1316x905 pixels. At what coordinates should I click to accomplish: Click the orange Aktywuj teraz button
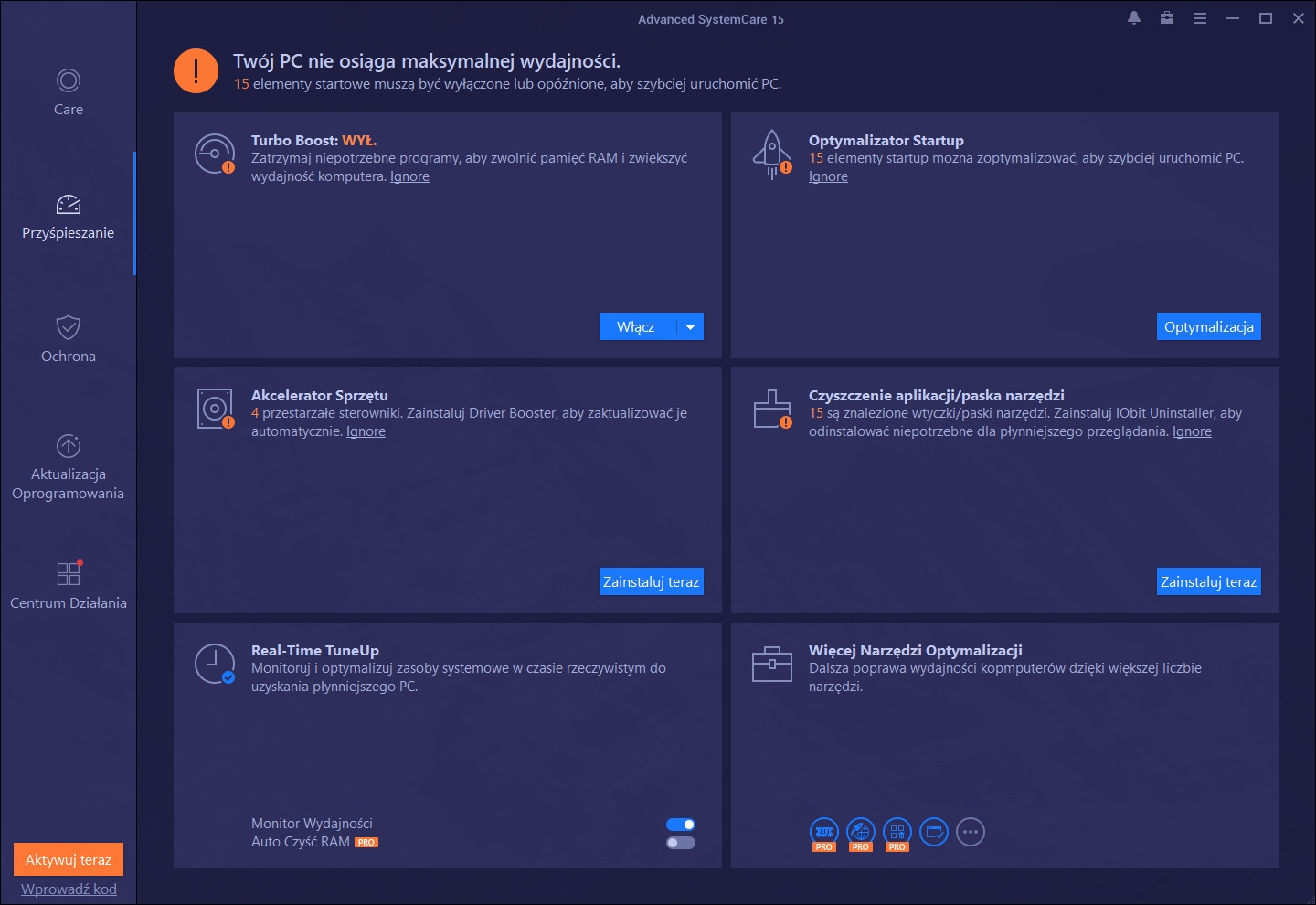[69, 860]
